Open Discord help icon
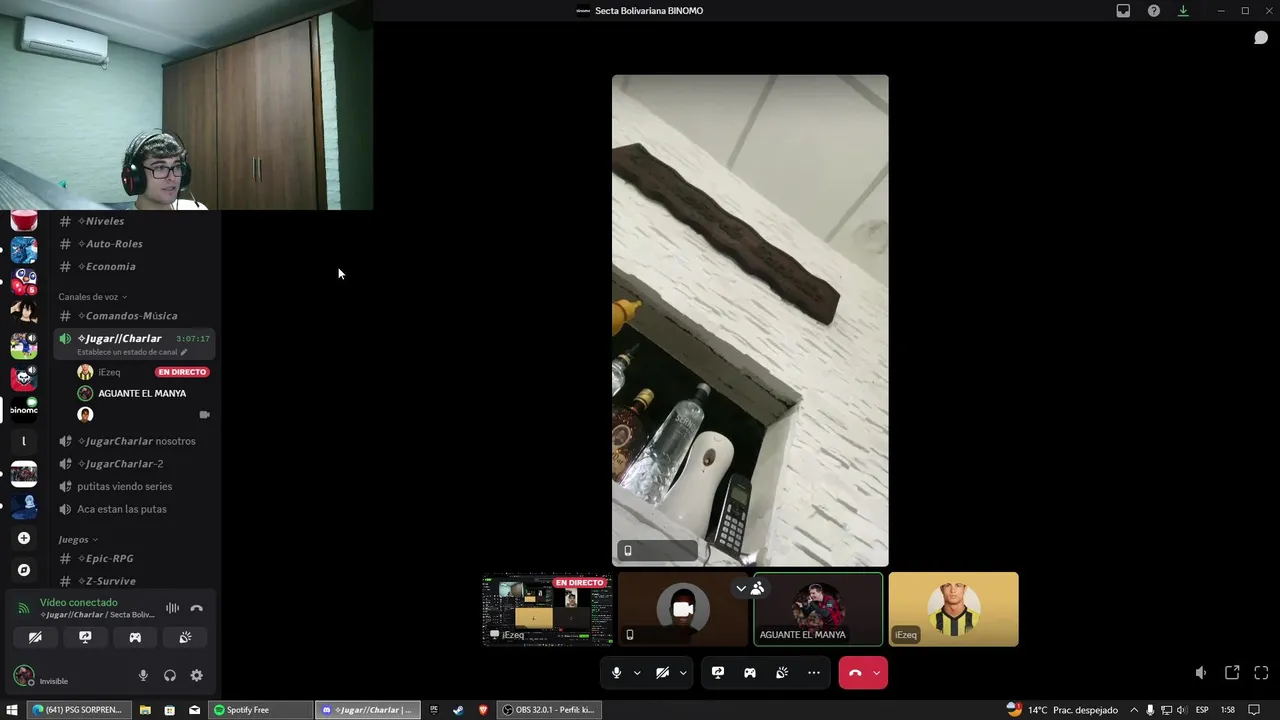Screen dimensions: 1280x720 (1153, 11)
